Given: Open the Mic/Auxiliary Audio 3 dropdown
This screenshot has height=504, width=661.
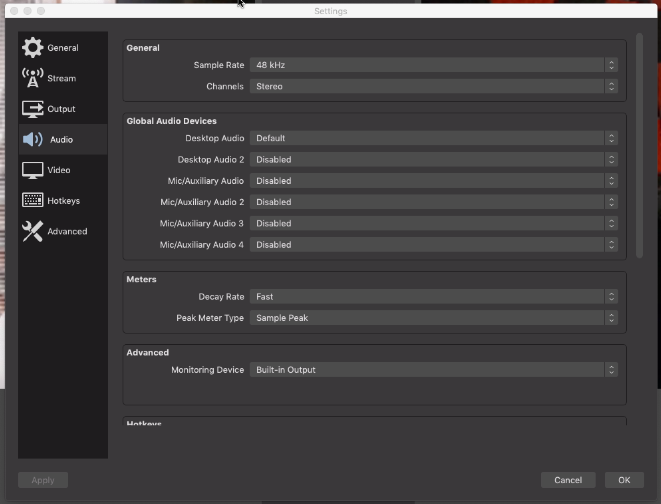Looking at the screenshot, I should tap(434, 223).
